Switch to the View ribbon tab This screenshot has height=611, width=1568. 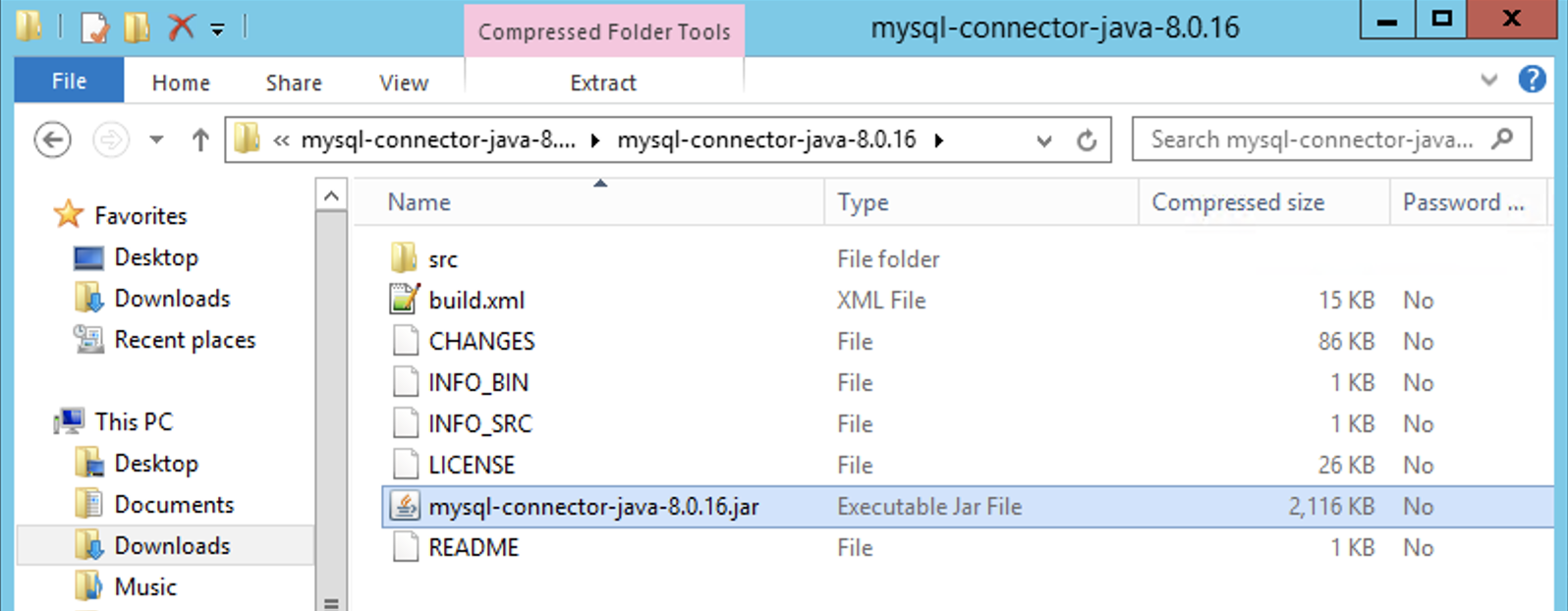pos(403,83)
